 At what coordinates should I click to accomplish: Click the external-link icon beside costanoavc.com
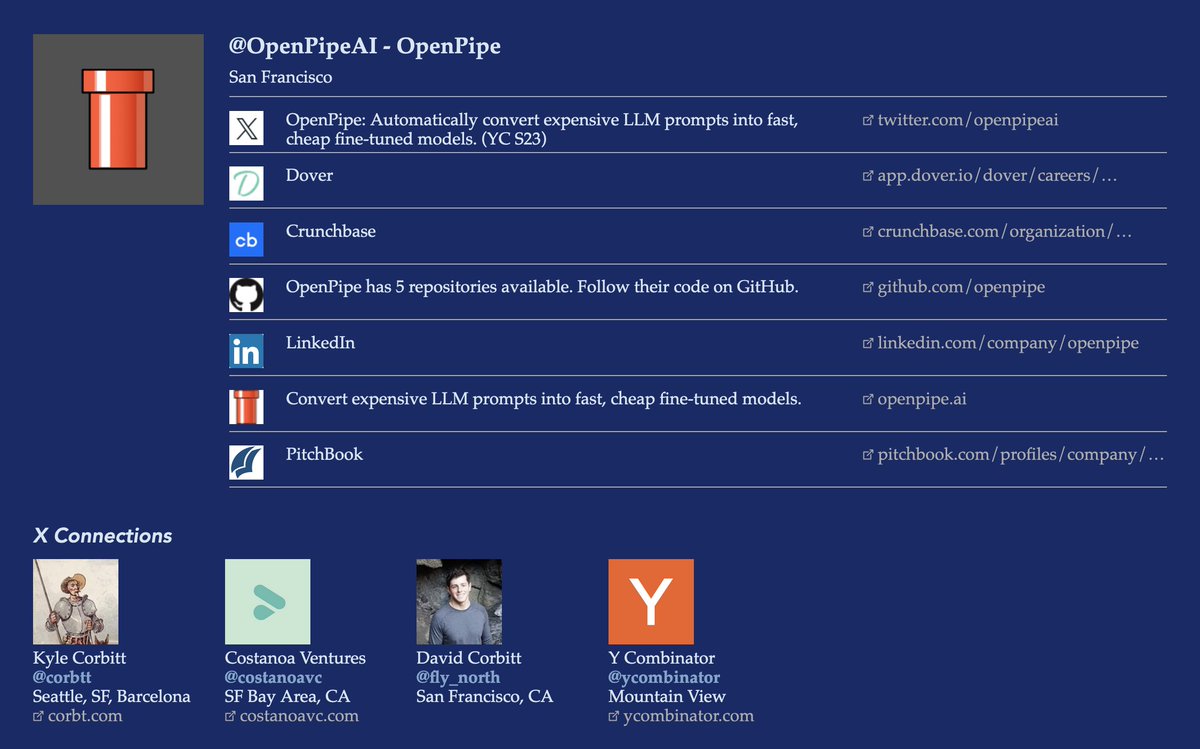tap(230, 717)
